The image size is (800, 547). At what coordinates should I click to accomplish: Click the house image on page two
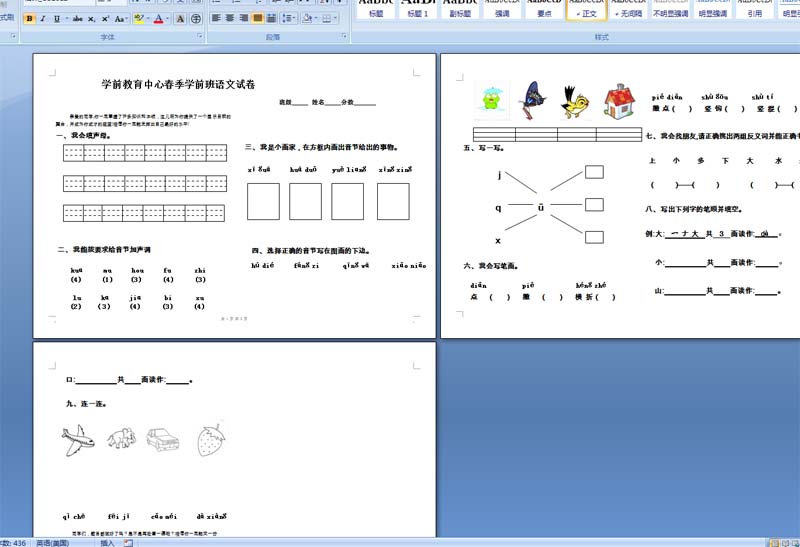(619, 102)
